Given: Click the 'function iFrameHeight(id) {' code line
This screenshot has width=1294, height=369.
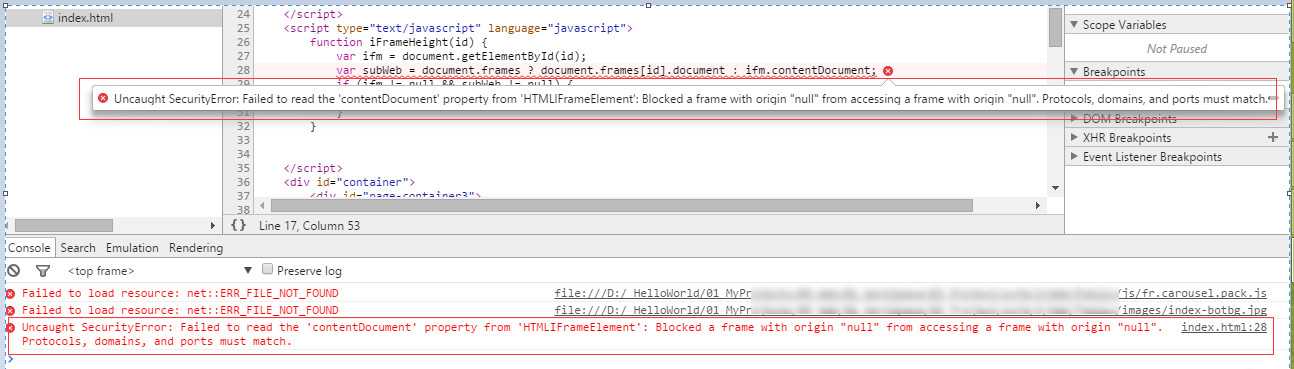Looking at the screenshot, I should [x=398, y=42].
